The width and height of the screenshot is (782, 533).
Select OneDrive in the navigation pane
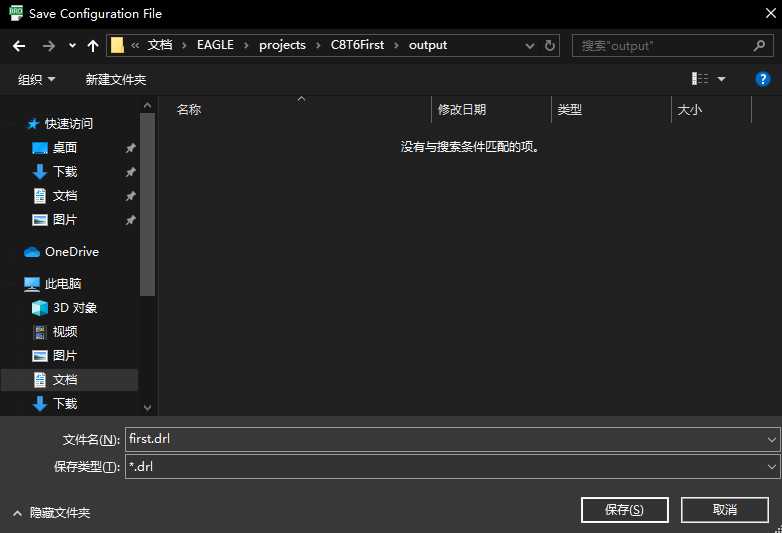[x=72, y=252]
